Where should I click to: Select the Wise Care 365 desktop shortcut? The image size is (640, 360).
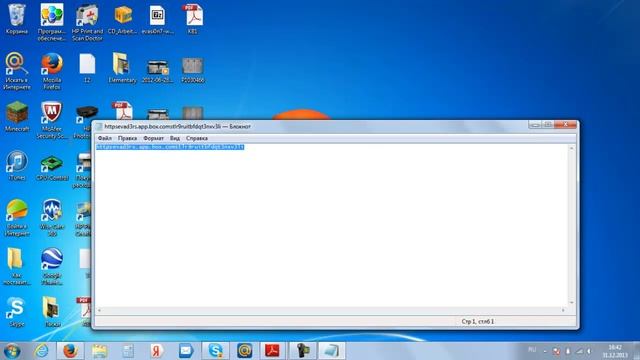click(x=52, y=218)
